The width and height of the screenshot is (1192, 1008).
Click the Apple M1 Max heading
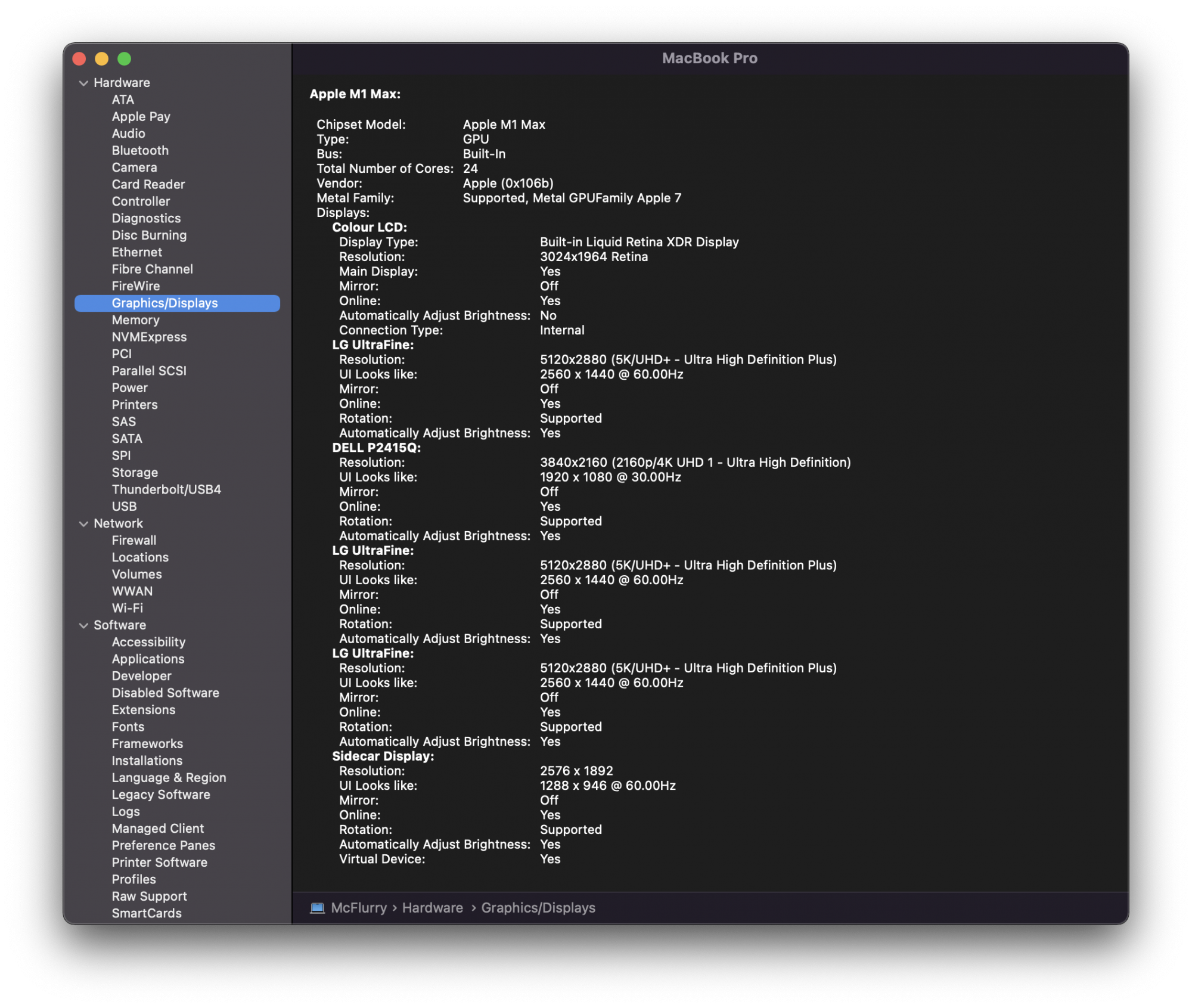click(x=355, y=94)
